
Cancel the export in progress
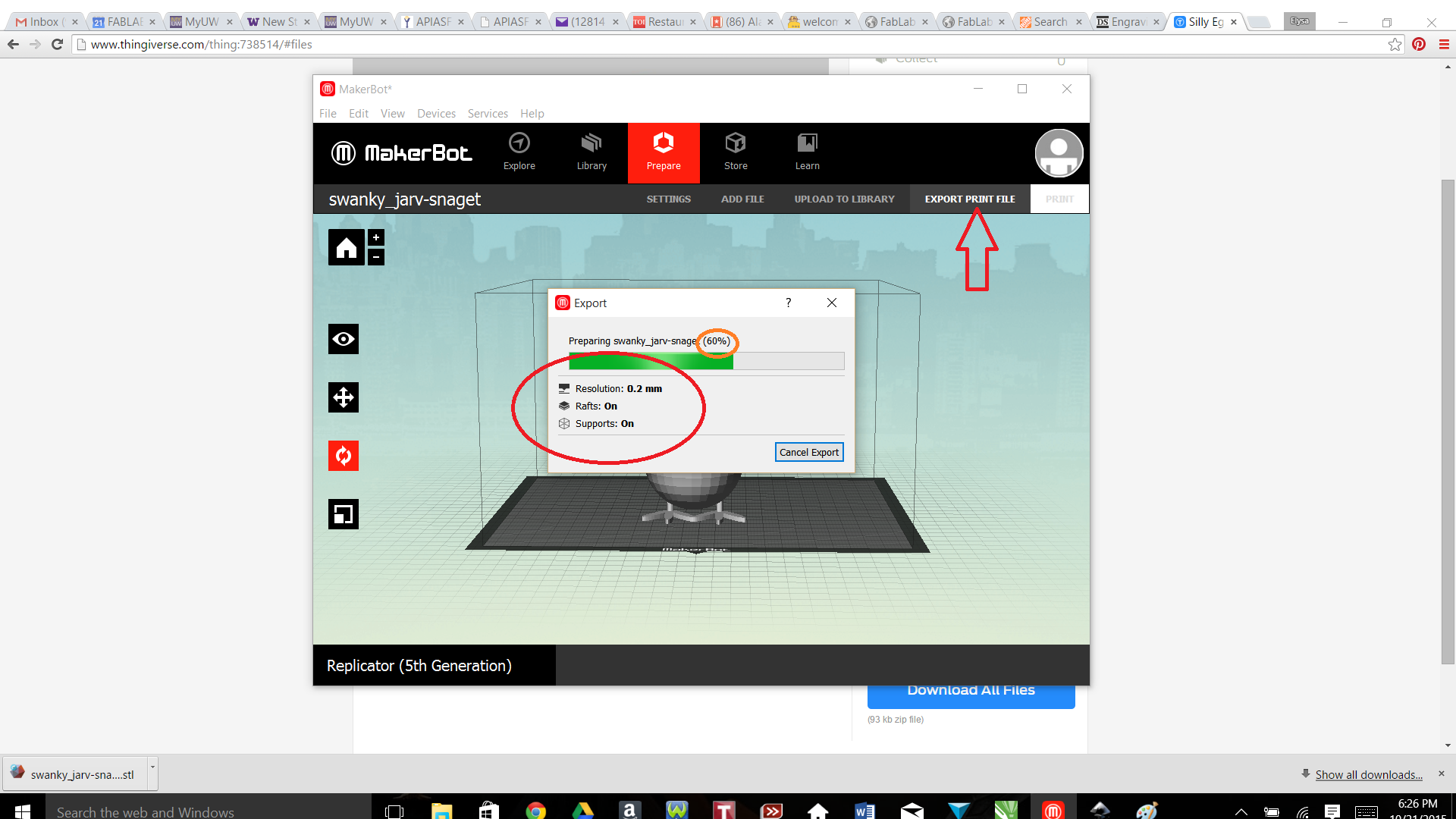[809, 452]
